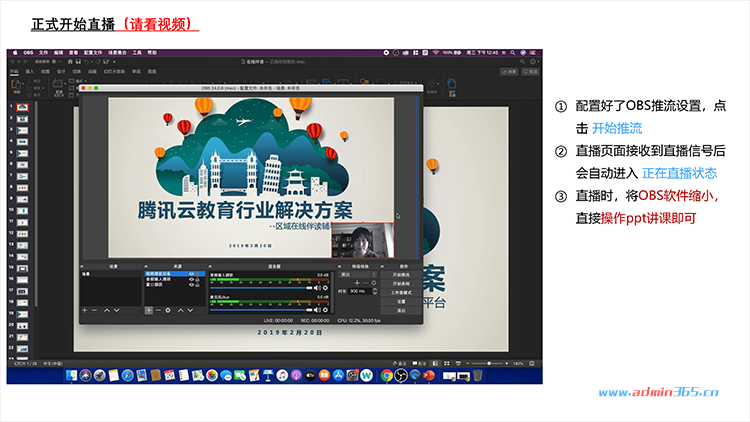The width and height of the screenshot is (750, 422).
Task: Remove scene with minus icon in Scenes panel
Action: [x=94, y=311]
